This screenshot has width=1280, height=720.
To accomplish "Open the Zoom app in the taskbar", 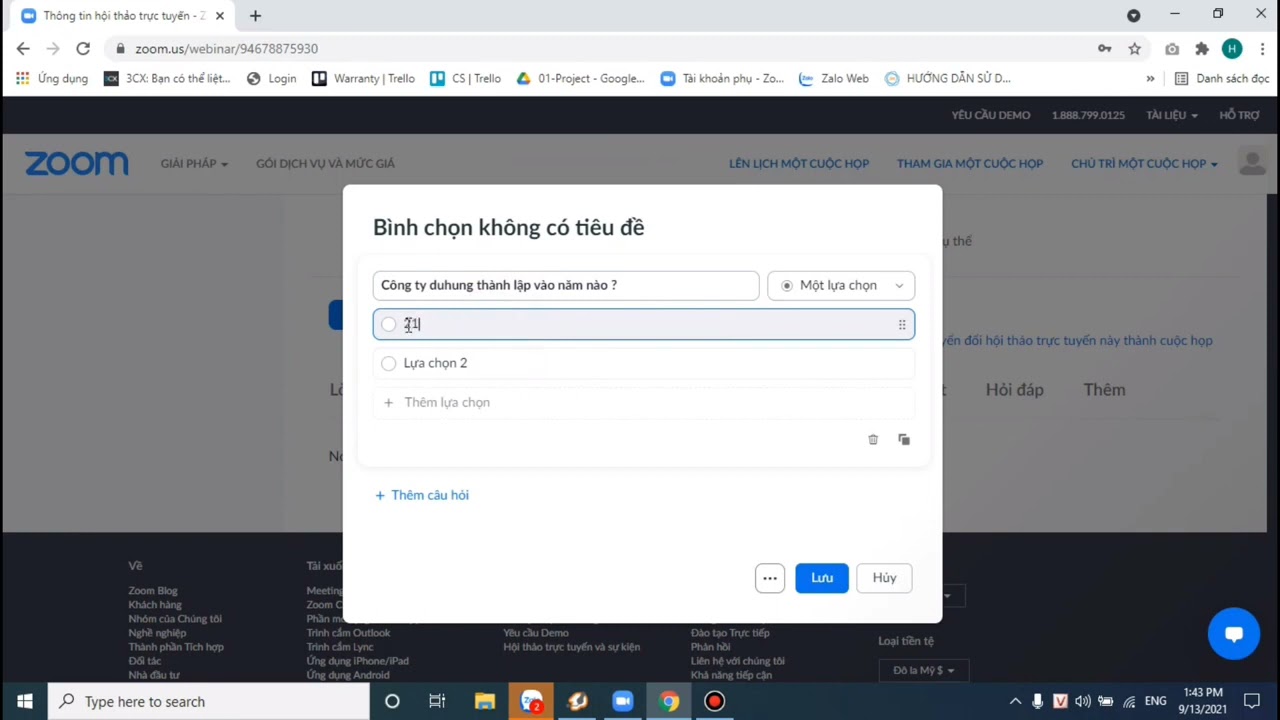I will click(x=623, y=701).
